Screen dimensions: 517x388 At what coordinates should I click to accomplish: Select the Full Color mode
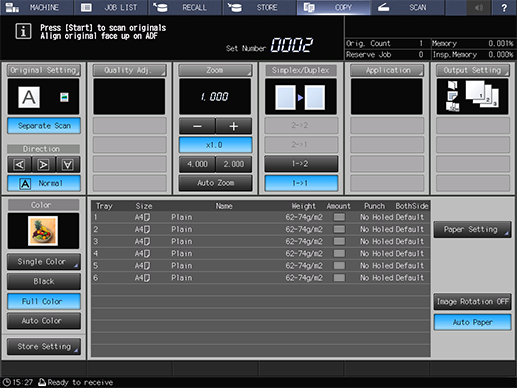click(x=44, y=301)
